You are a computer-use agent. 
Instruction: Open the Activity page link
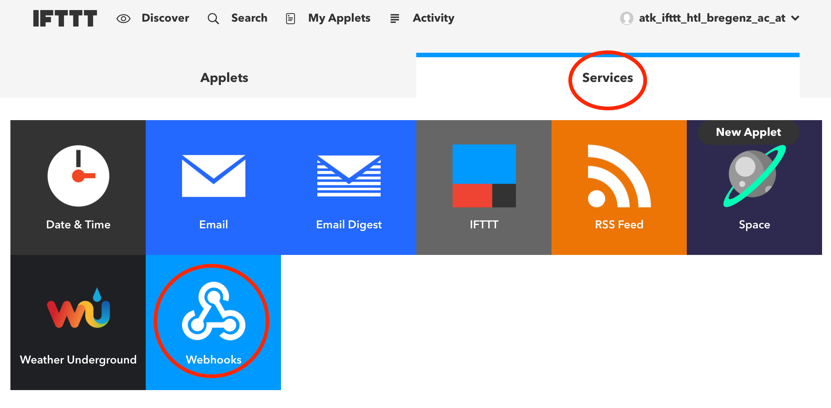tap(433, 18)
